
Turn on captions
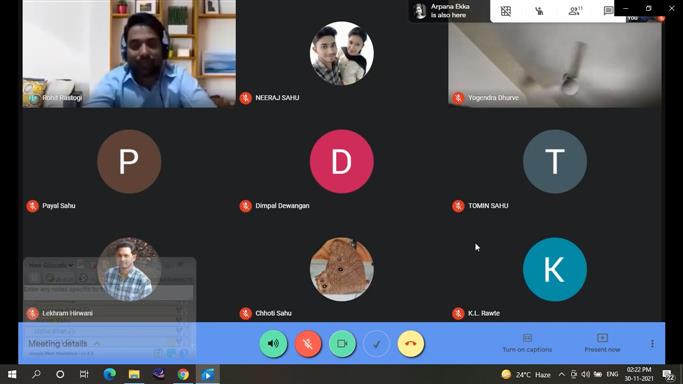tap(527, 344)
